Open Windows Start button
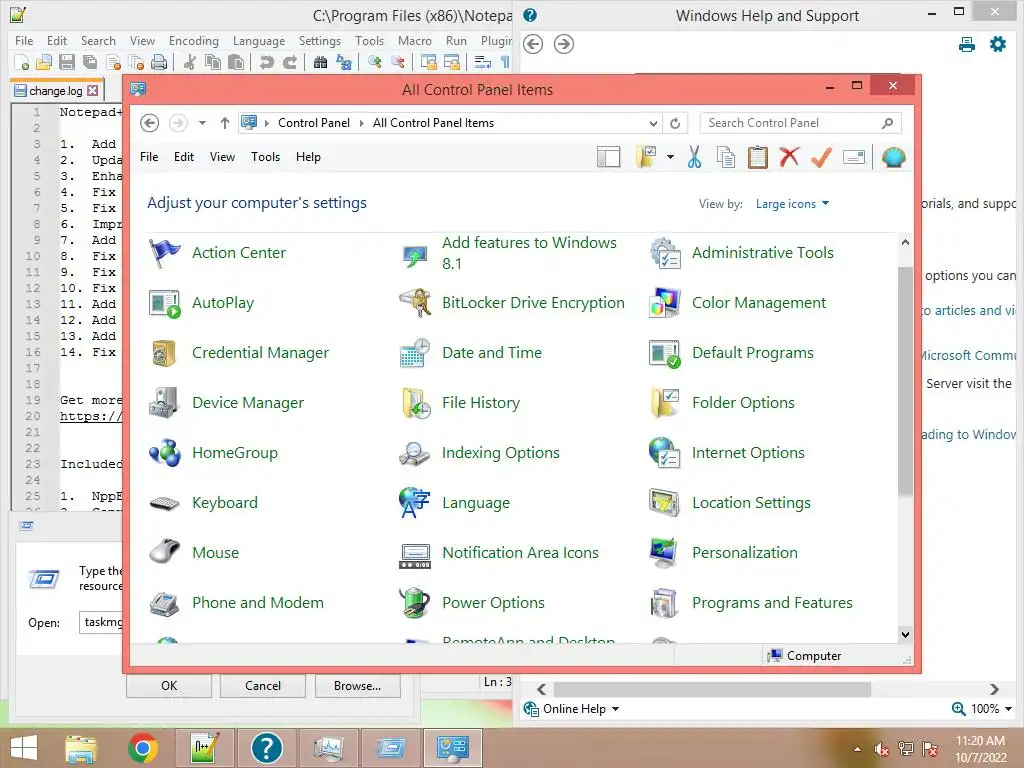Screen dimensions: 1024x768 point(24,748)
